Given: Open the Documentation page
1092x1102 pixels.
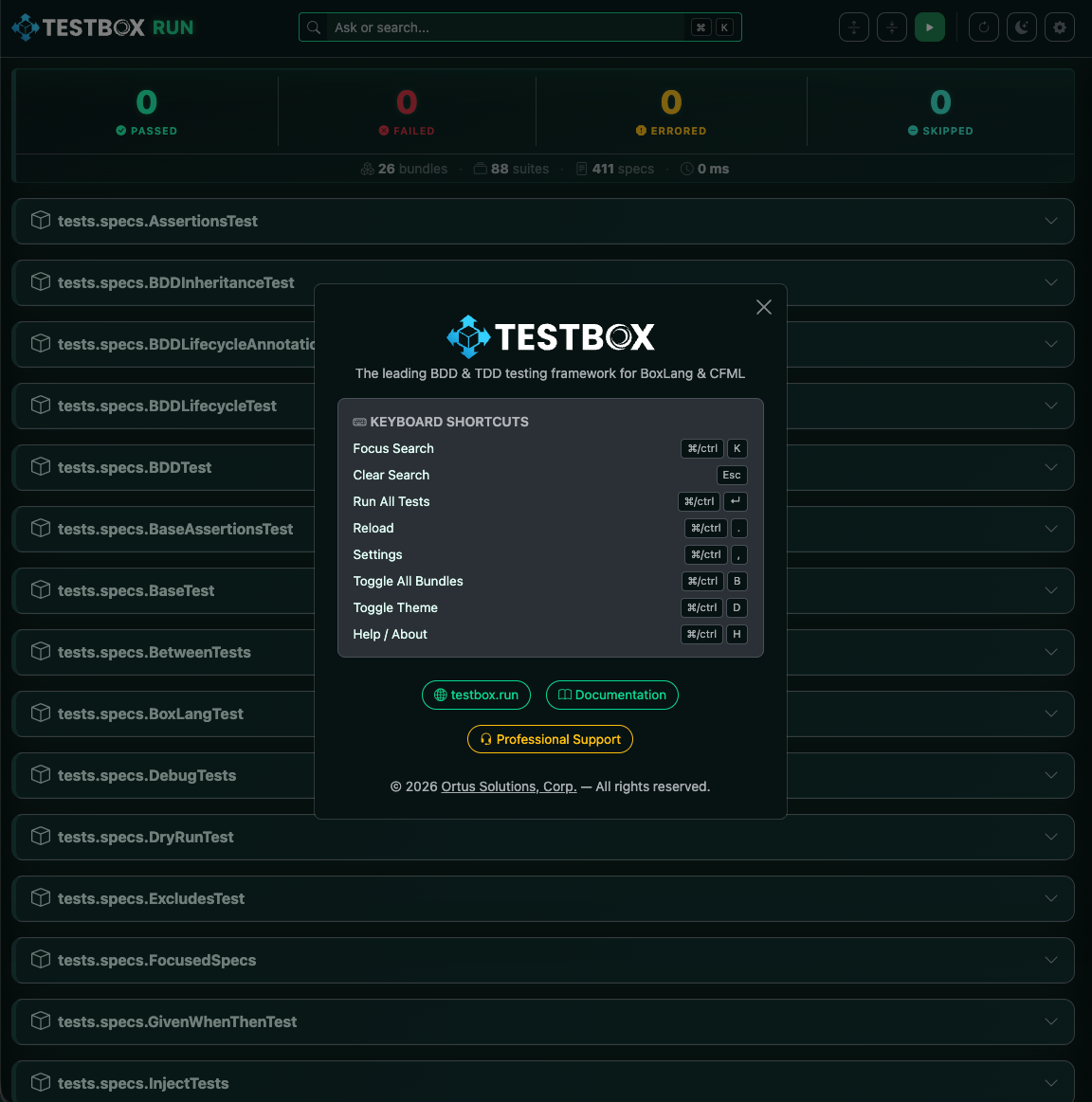Looking at the screenshot, I should [611, 695].
